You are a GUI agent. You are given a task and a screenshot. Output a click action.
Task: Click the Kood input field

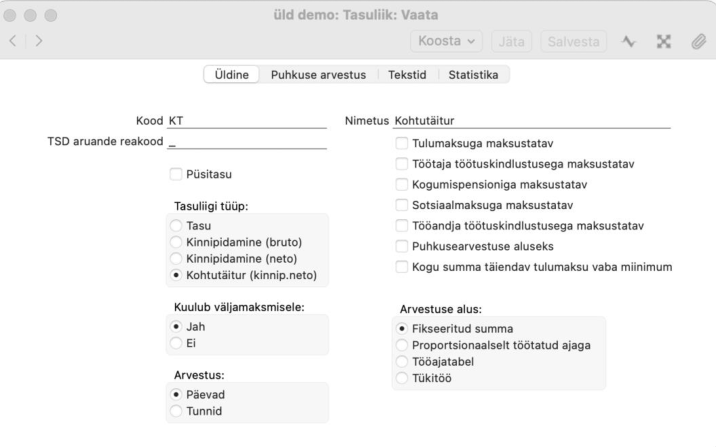[247, 121]
